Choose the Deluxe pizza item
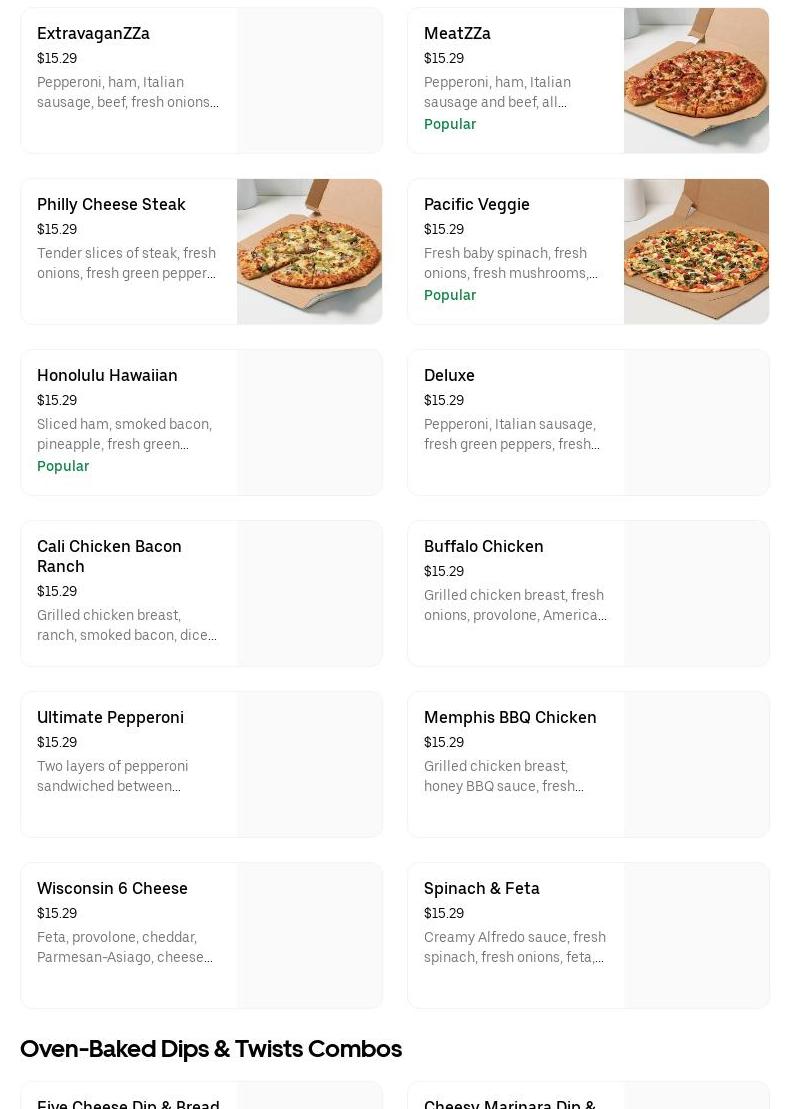 (x=587, y=422)
